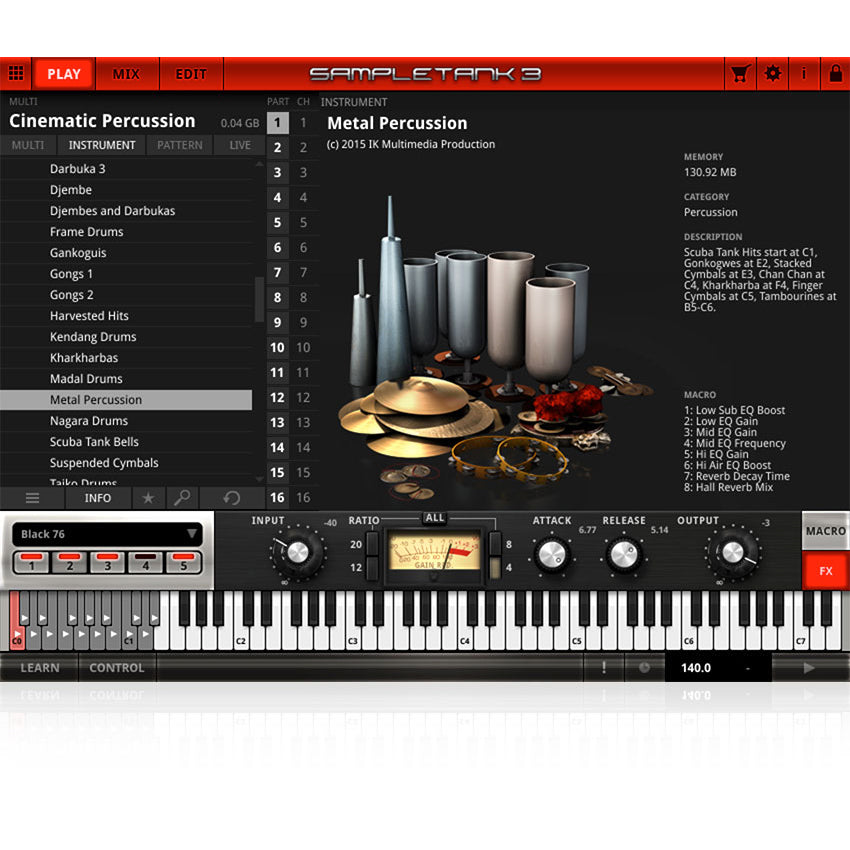Open the shopping cart store

point(739,73)
